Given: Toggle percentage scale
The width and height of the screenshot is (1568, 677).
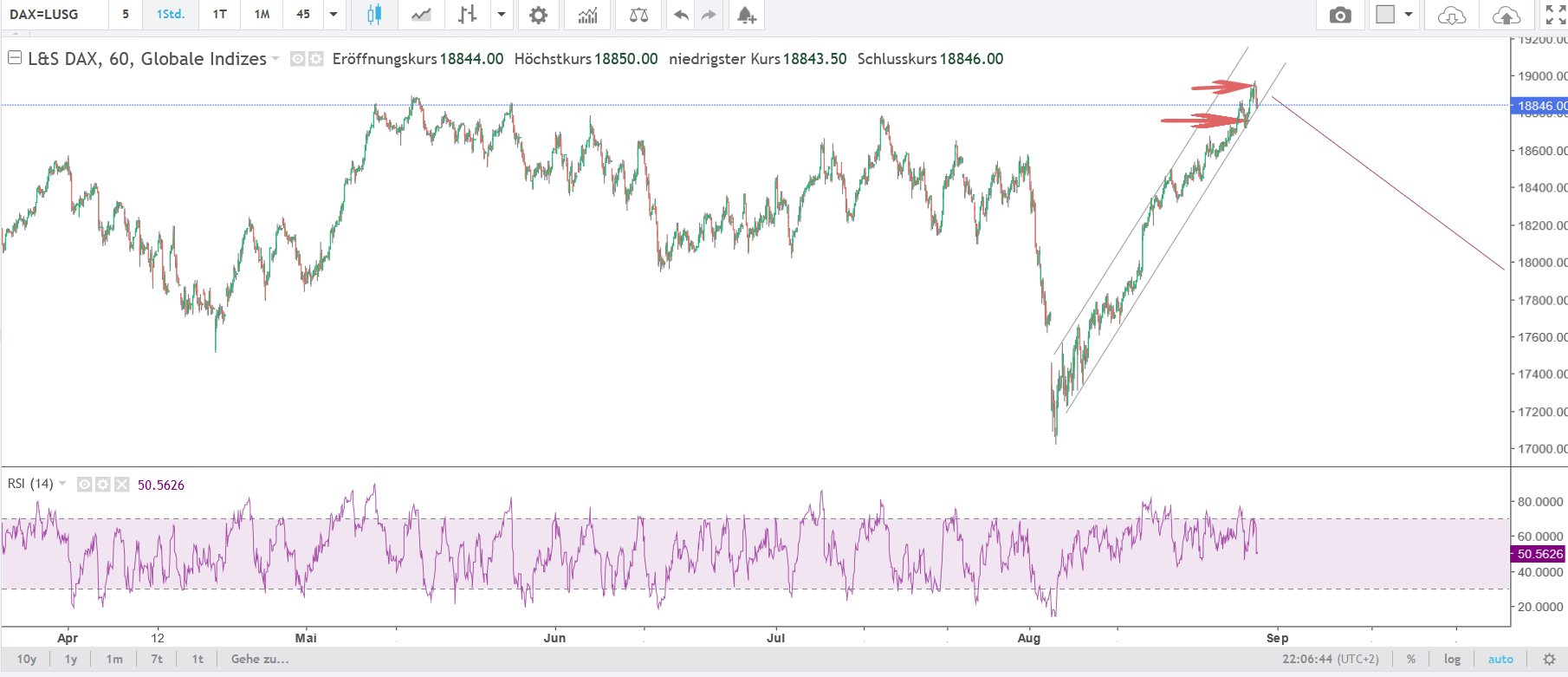Looking at the screenshot, I should [x=1411, y=659].
